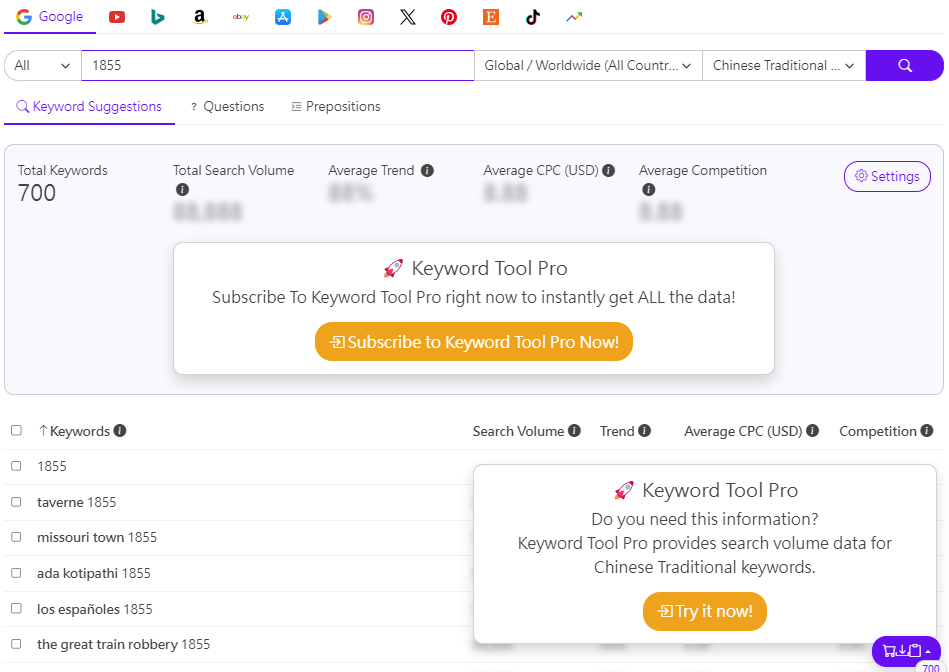
Task: Click info icon beside table Average CPC column
Action: pyautogui.click(x=813, y=430)
